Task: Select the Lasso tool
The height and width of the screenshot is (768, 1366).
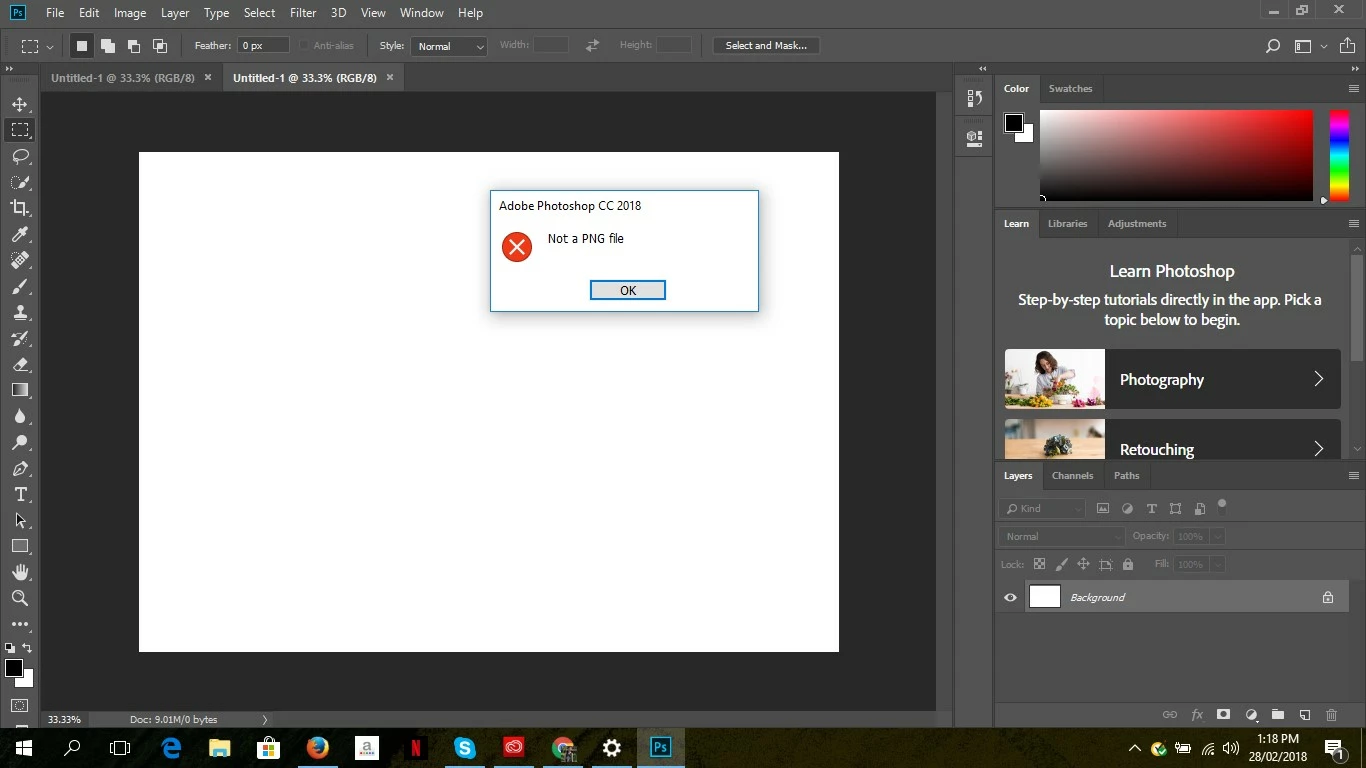Action: point(20,156)
